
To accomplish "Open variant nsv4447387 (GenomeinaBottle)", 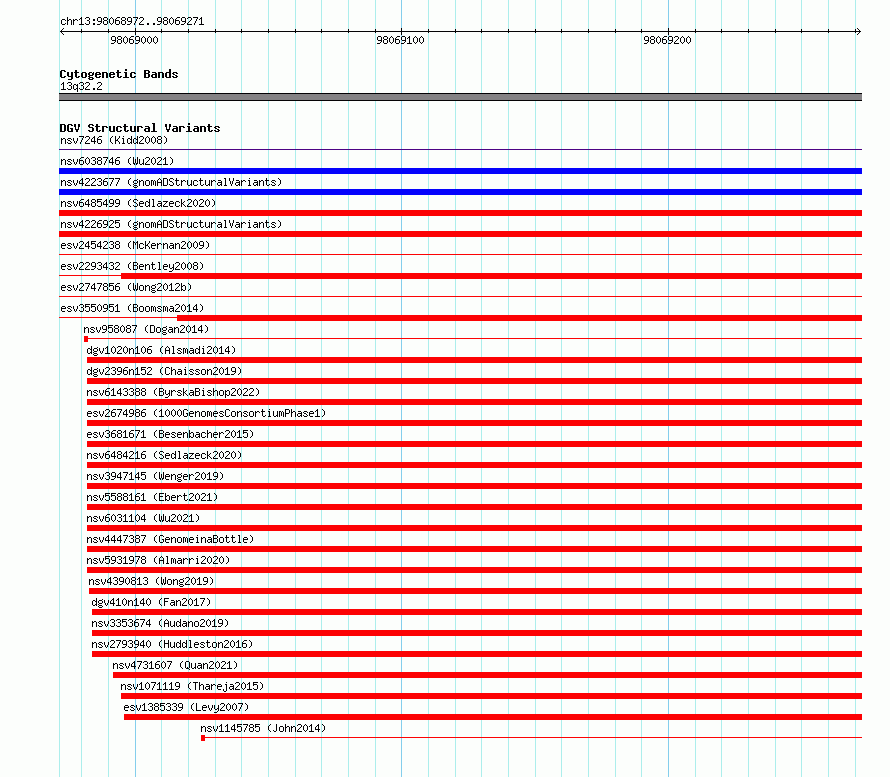I will pyautogui.click(x=170, y=539).
